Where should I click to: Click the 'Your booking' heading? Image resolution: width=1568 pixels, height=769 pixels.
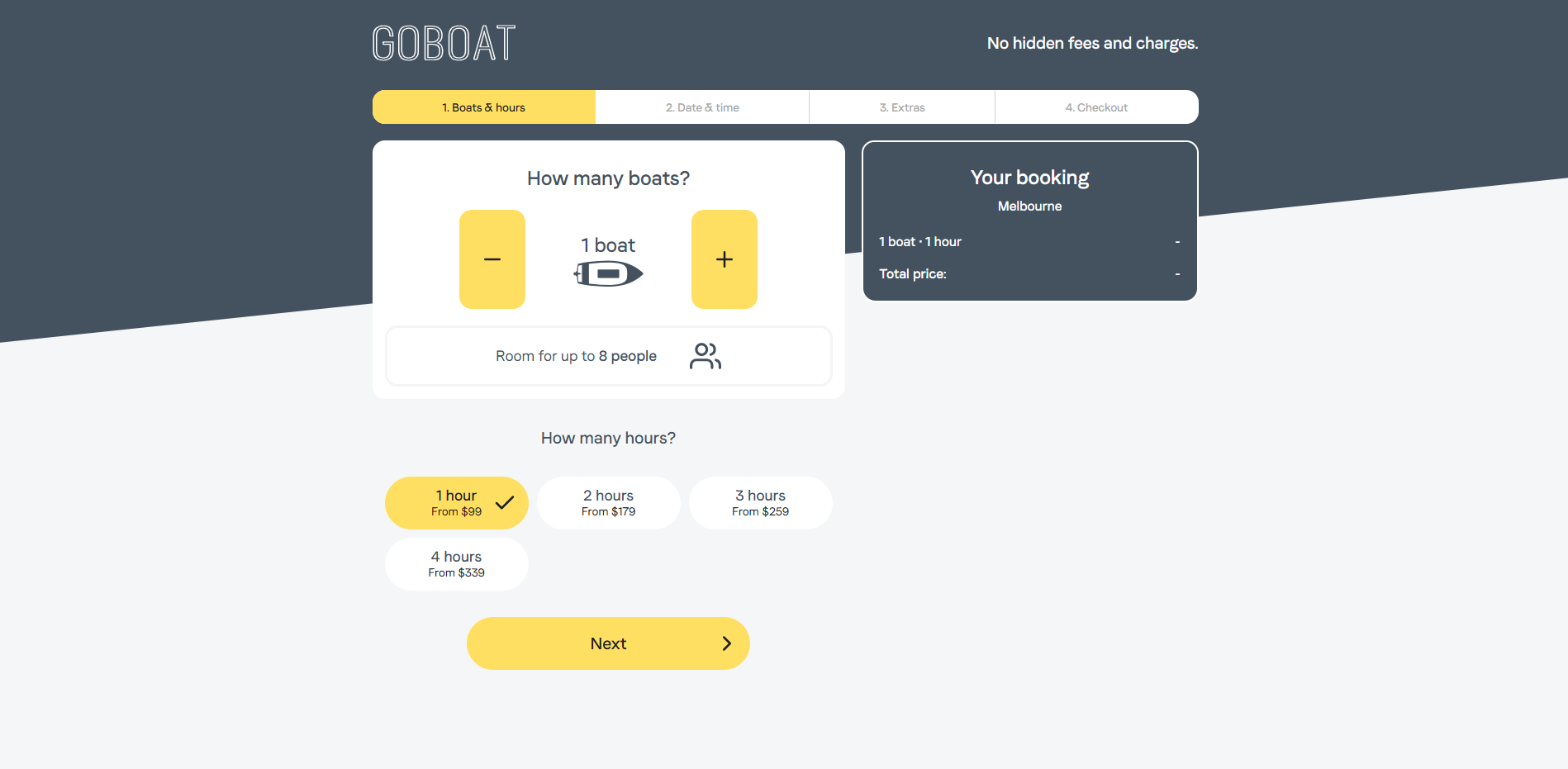click(1030, 178)
